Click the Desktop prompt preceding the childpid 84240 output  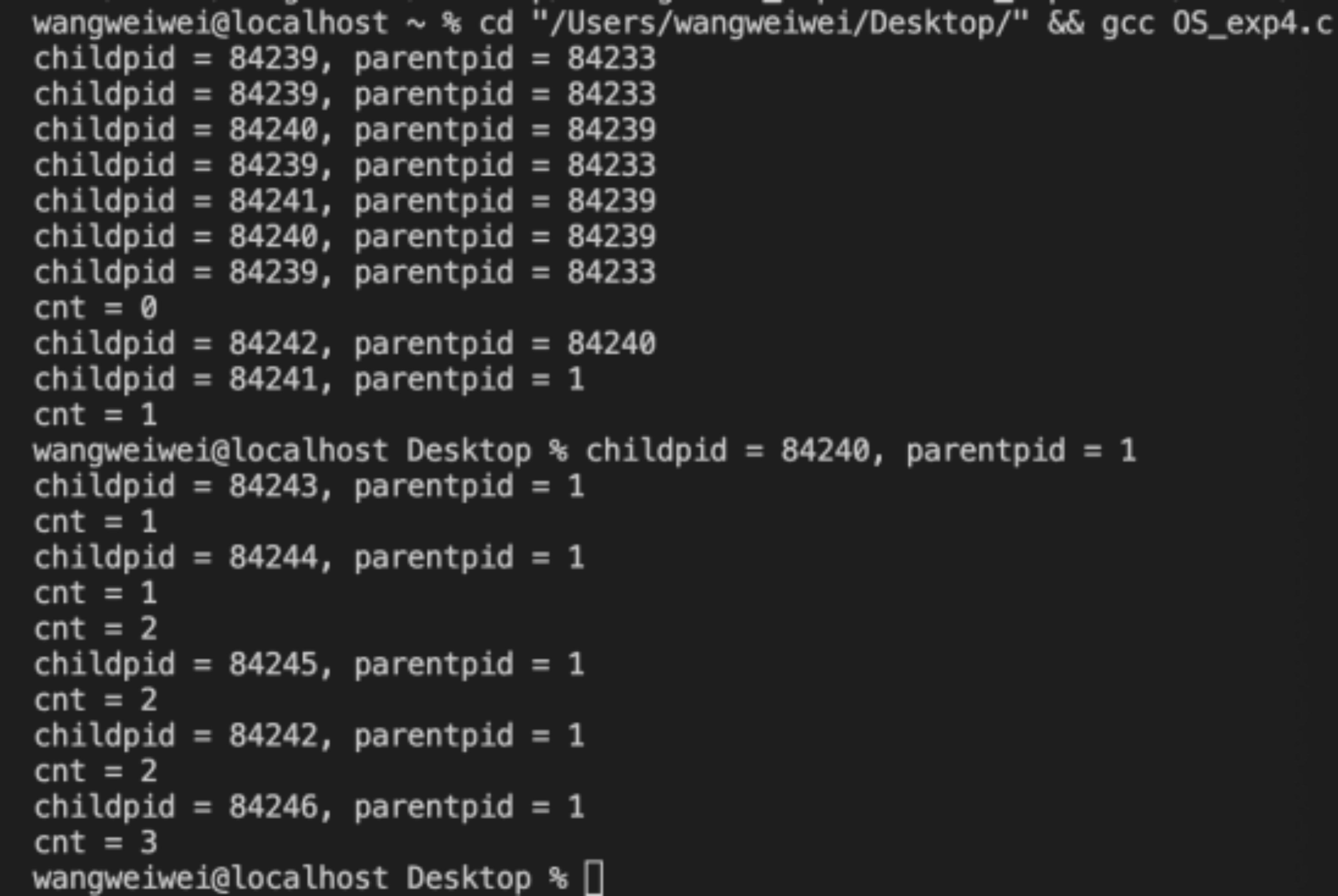point(300,451)
